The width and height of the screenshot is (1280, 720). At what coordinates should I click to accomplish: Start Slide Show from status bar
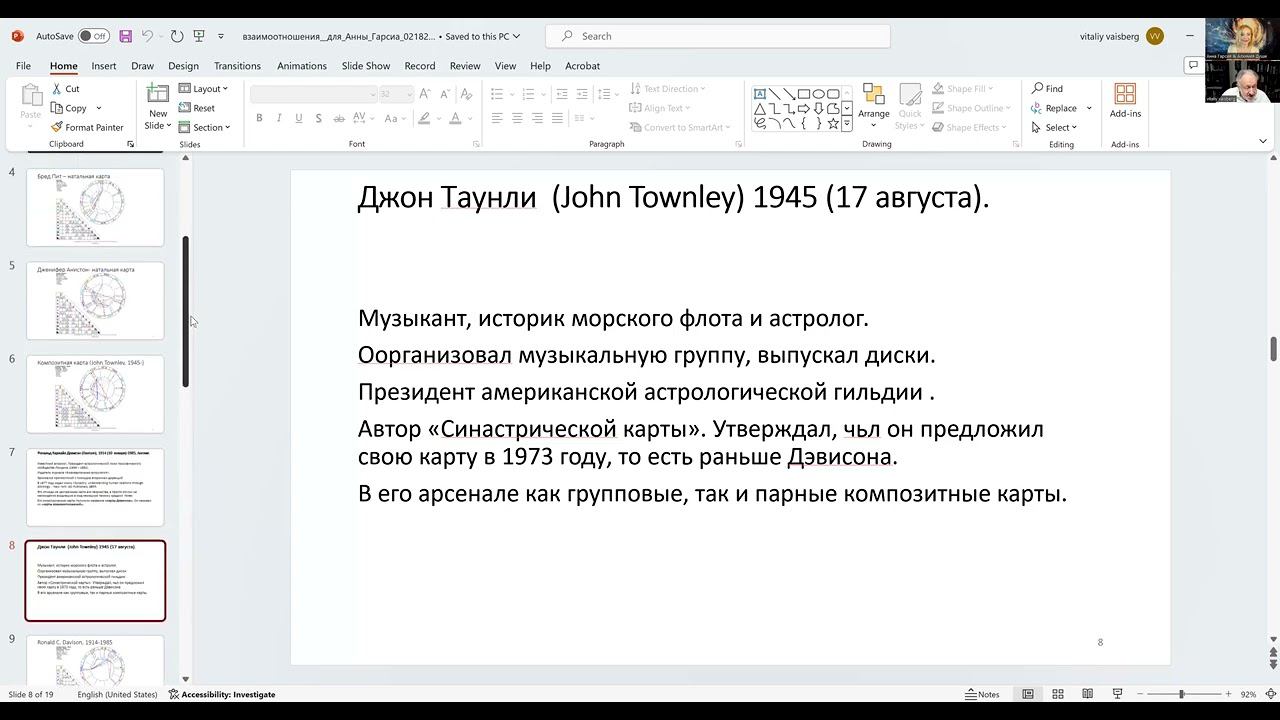[1117, 694]
